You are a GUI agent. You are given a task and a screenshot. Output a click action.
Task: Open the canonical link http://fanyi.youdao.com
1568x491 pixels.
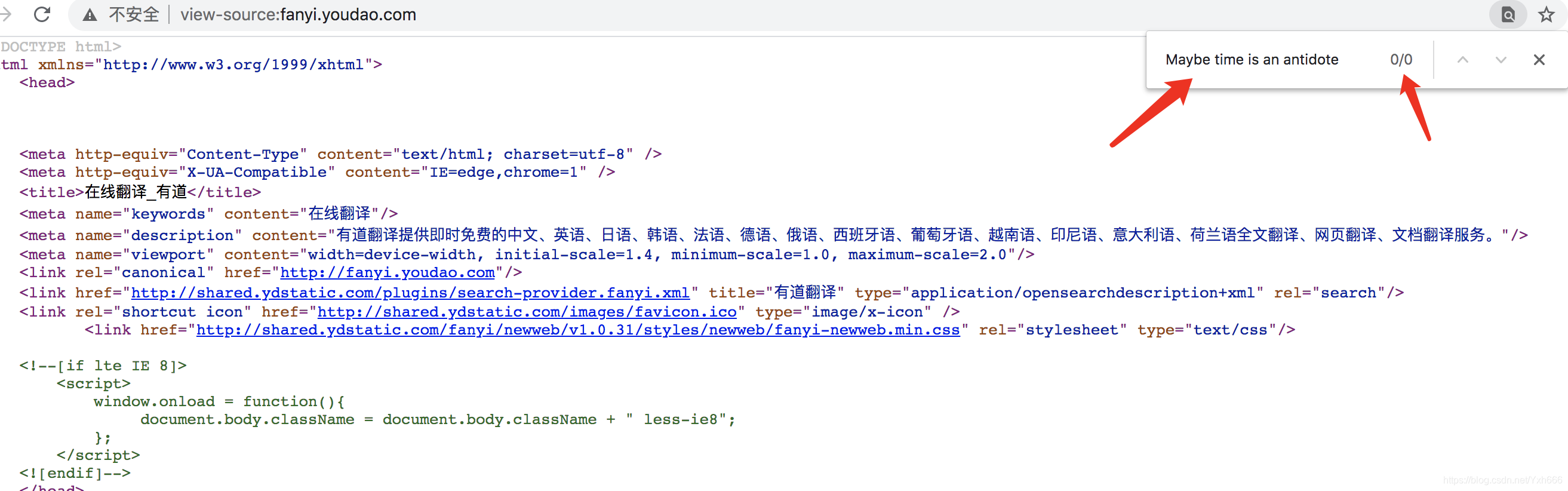387,272
